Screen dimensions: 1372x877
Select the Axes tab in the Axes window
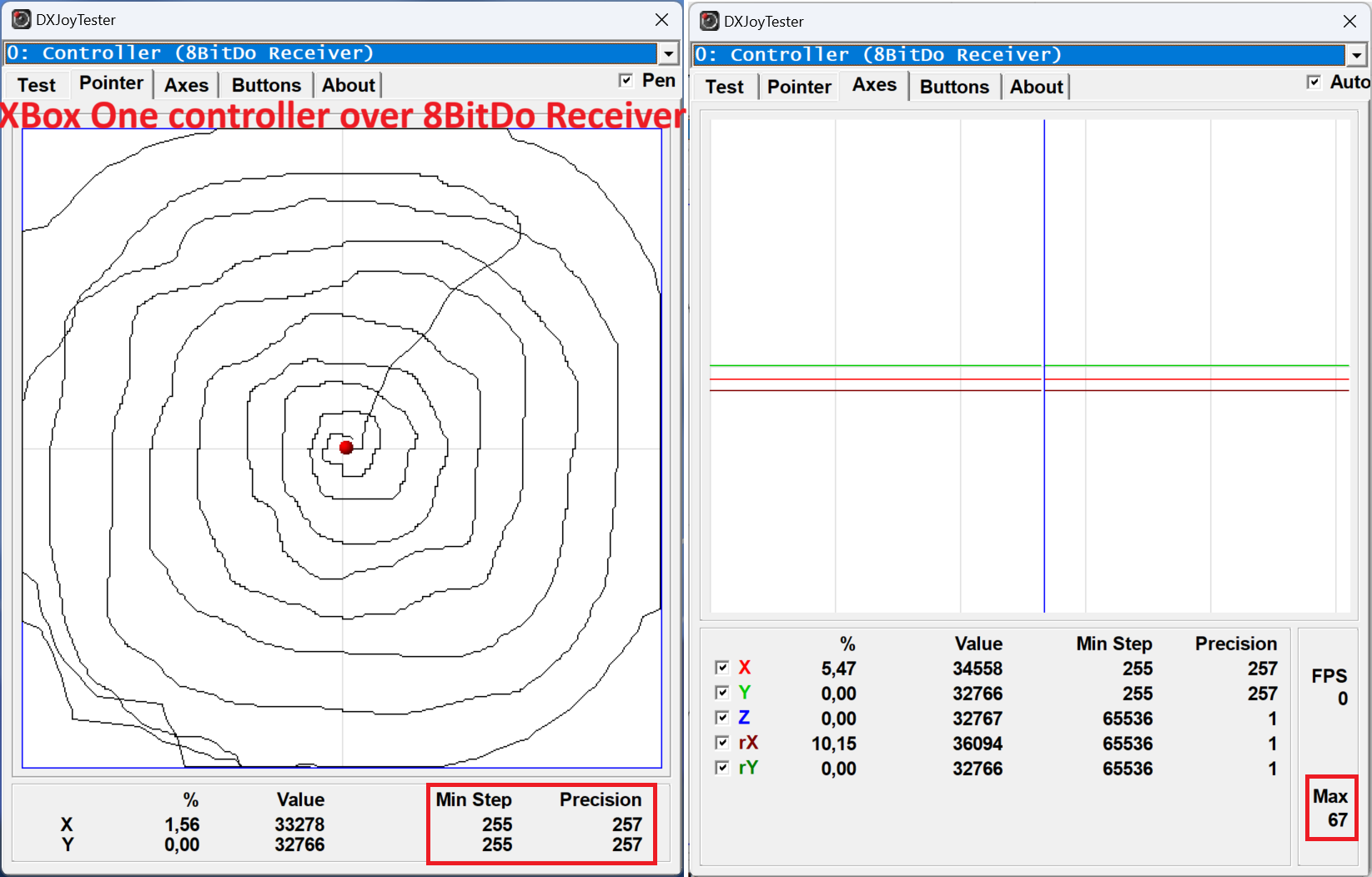coord(874,84)
